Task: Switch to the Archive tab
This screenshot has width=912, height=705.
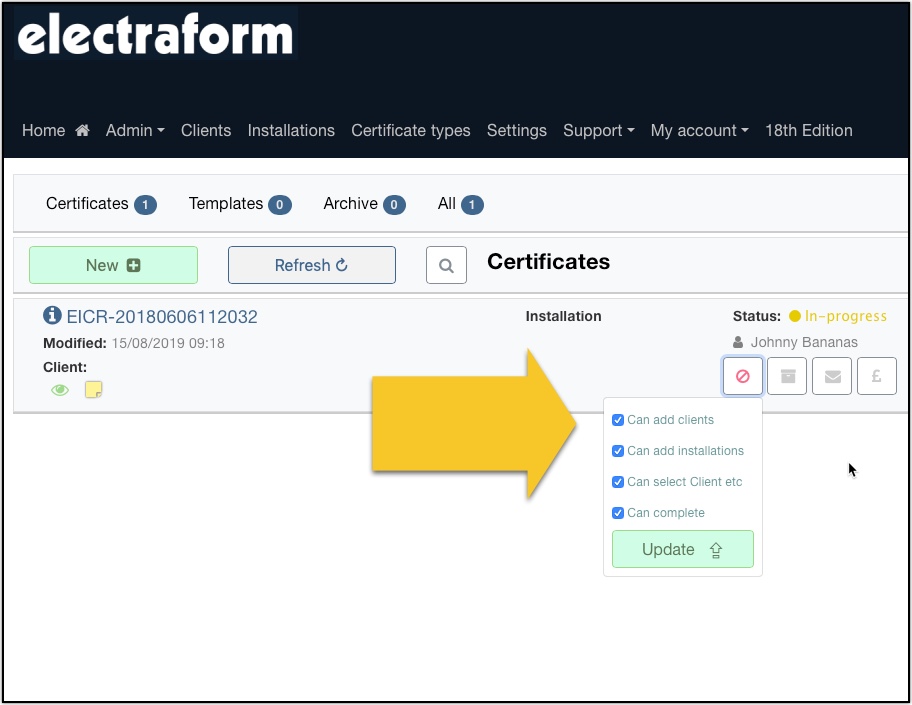Action: [x=364, y=204]
